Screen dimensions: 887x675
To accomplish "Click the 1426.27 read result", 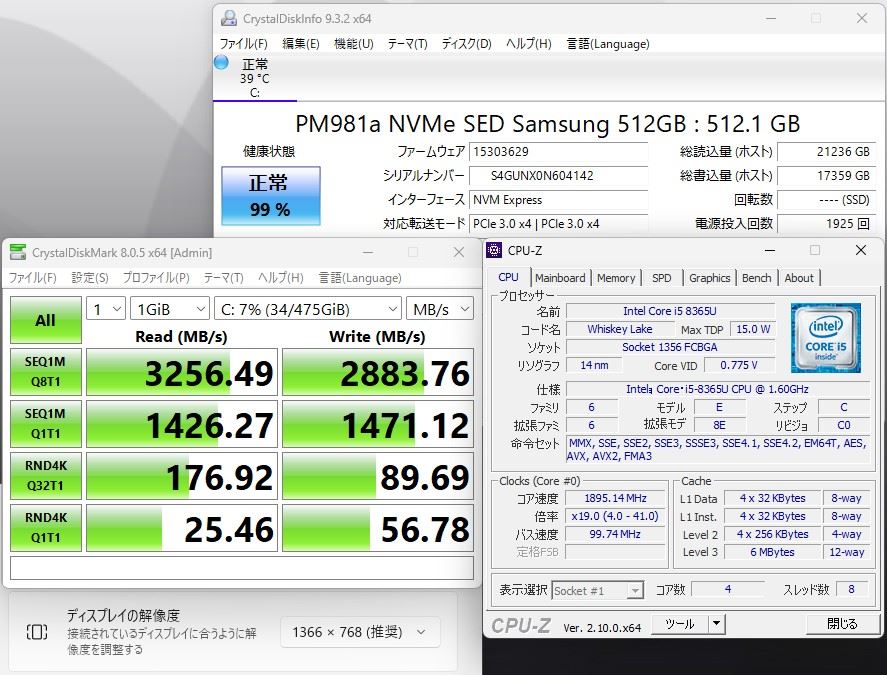I will coord(182,424).
